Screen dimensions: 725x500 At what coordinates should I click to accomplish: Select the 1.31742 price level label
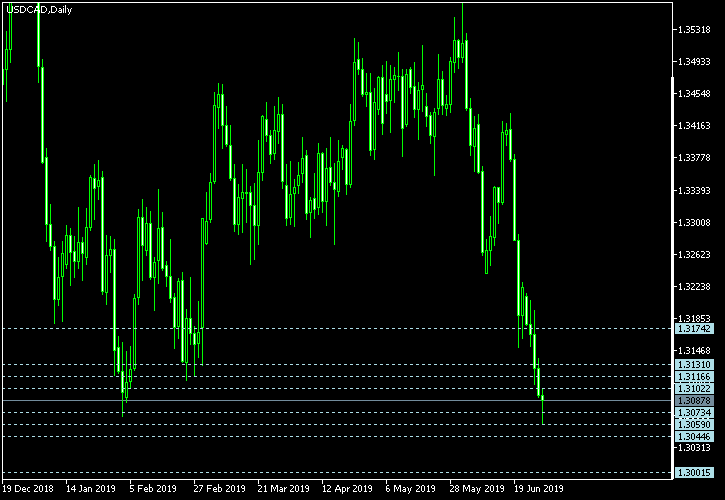(694, 329)
